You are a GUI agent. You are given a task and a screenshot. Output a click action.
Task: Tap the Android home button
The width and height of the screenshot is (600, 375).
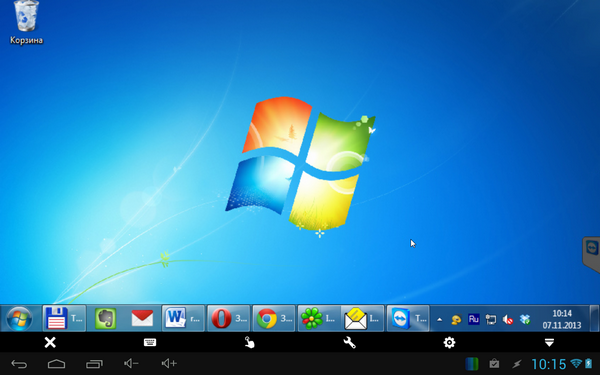click(56, 364)
